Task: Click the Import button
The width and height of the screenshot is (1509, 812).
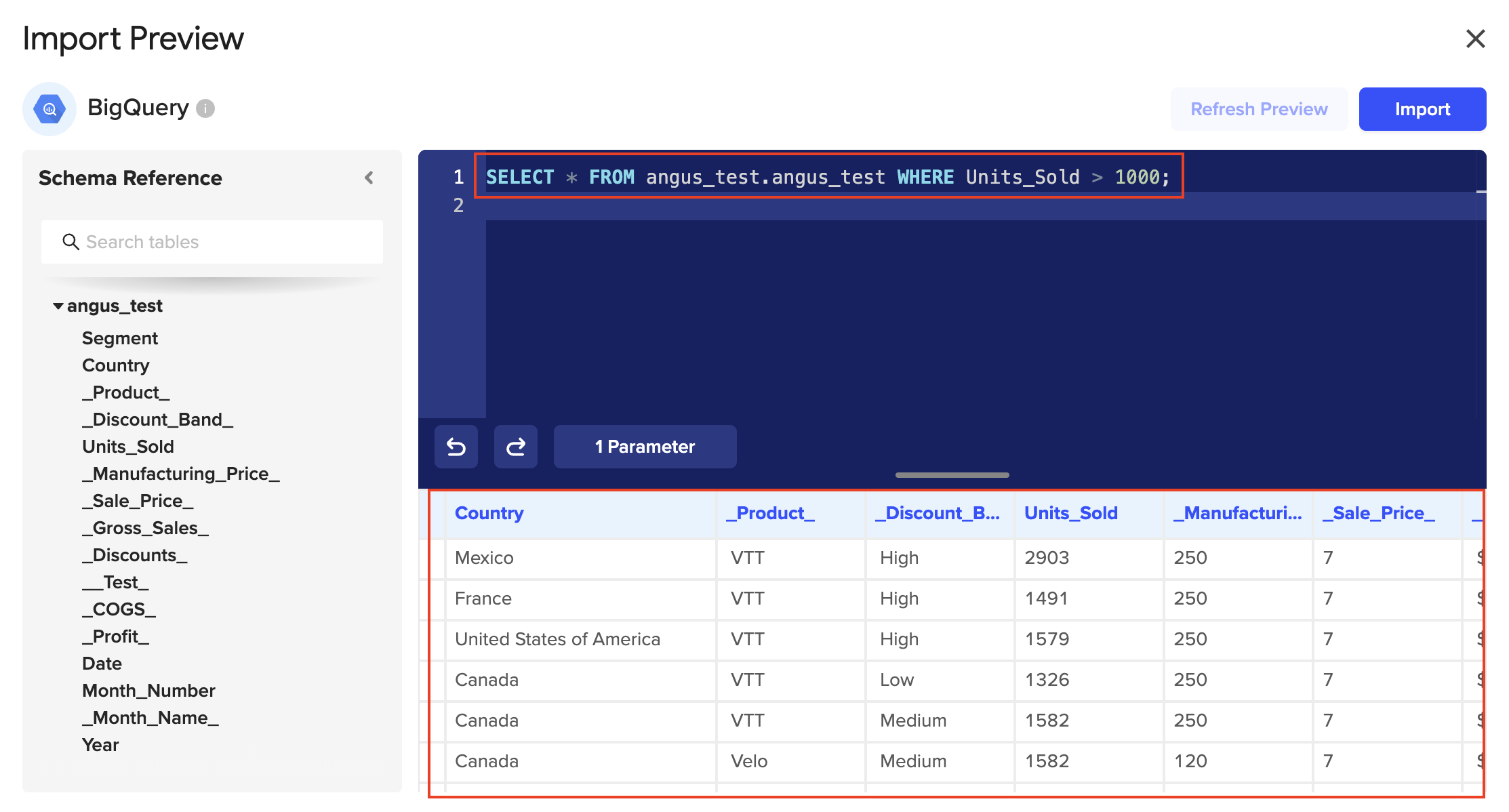Action: (1422, 109)
